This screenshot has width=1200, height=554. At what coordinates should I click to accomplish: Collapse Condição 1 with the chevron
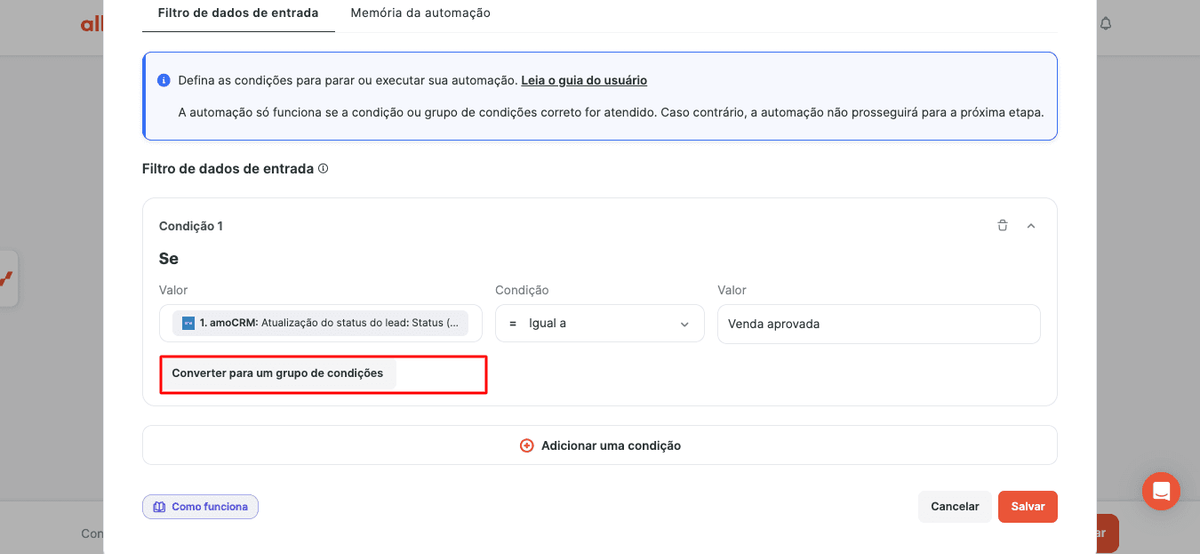coord(1031,226)
